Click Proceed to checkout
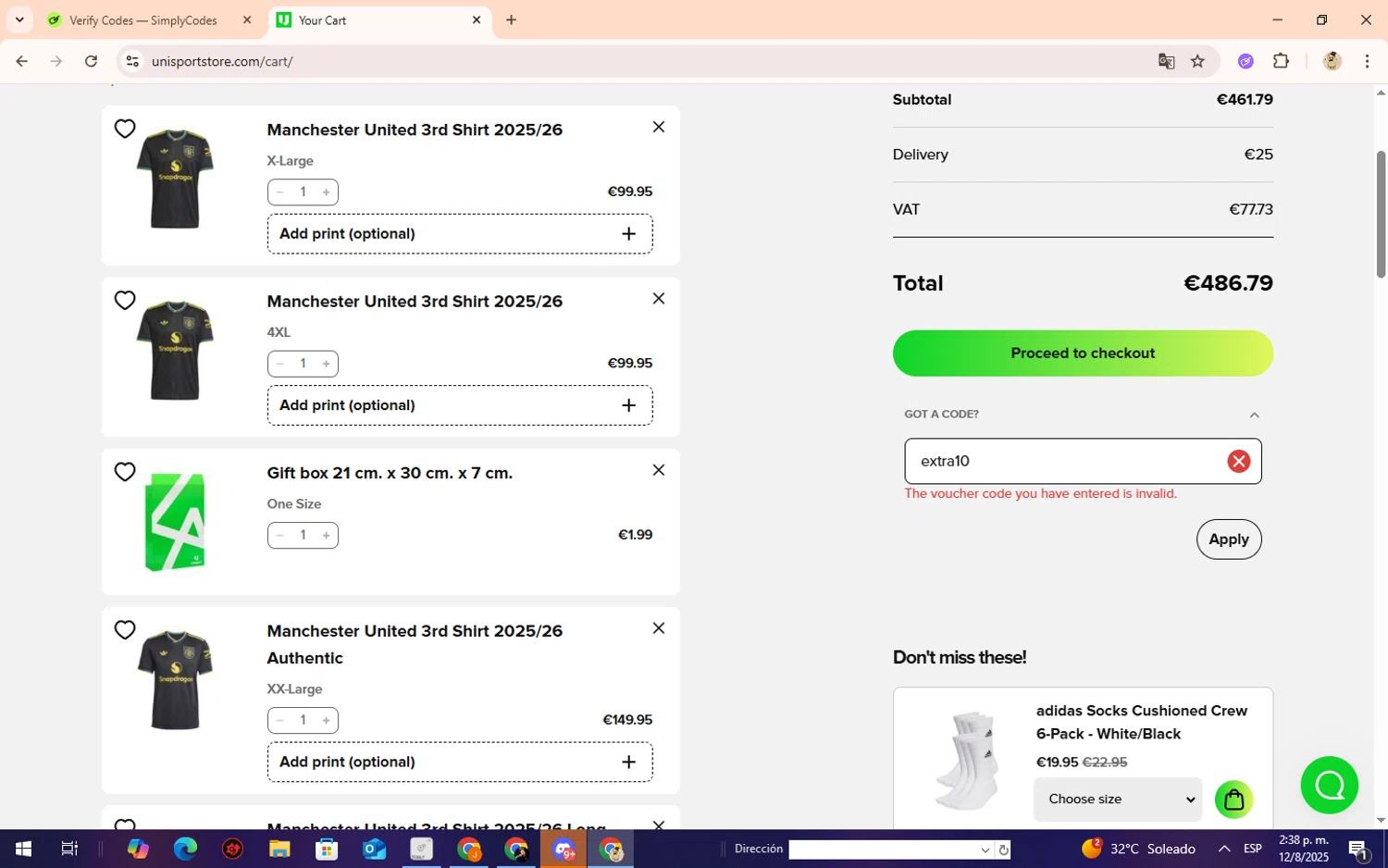This screenshot has width=1388, height=868. click(1083, 353)
